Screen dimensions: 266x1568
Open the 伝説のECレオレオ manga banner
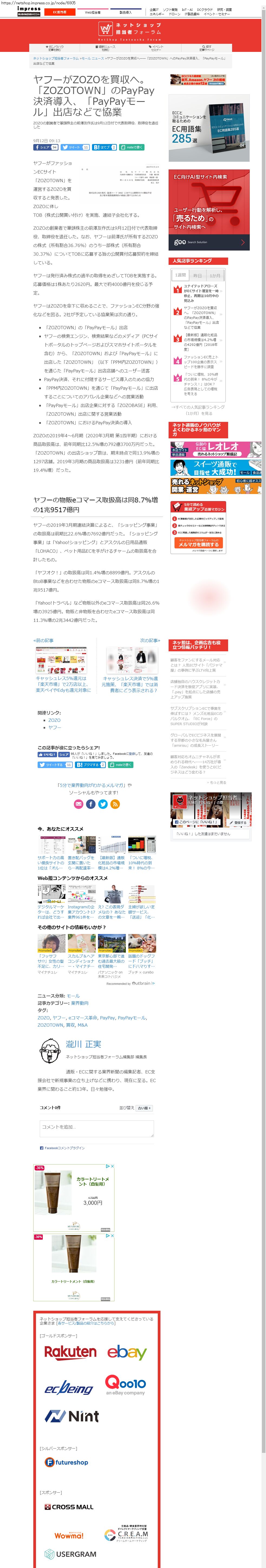[216, 449]
